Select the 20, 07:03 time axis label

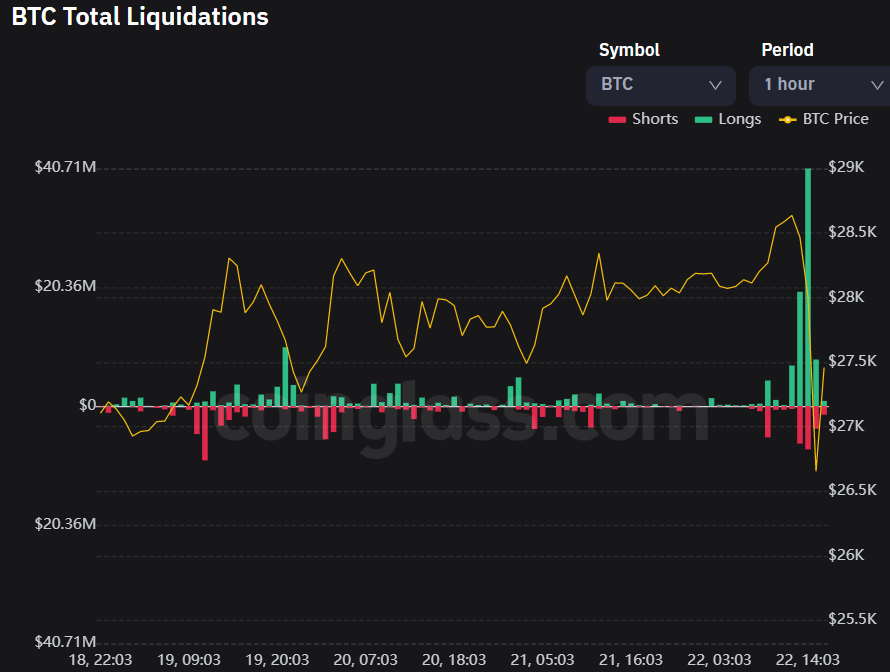tap(366, 660)
